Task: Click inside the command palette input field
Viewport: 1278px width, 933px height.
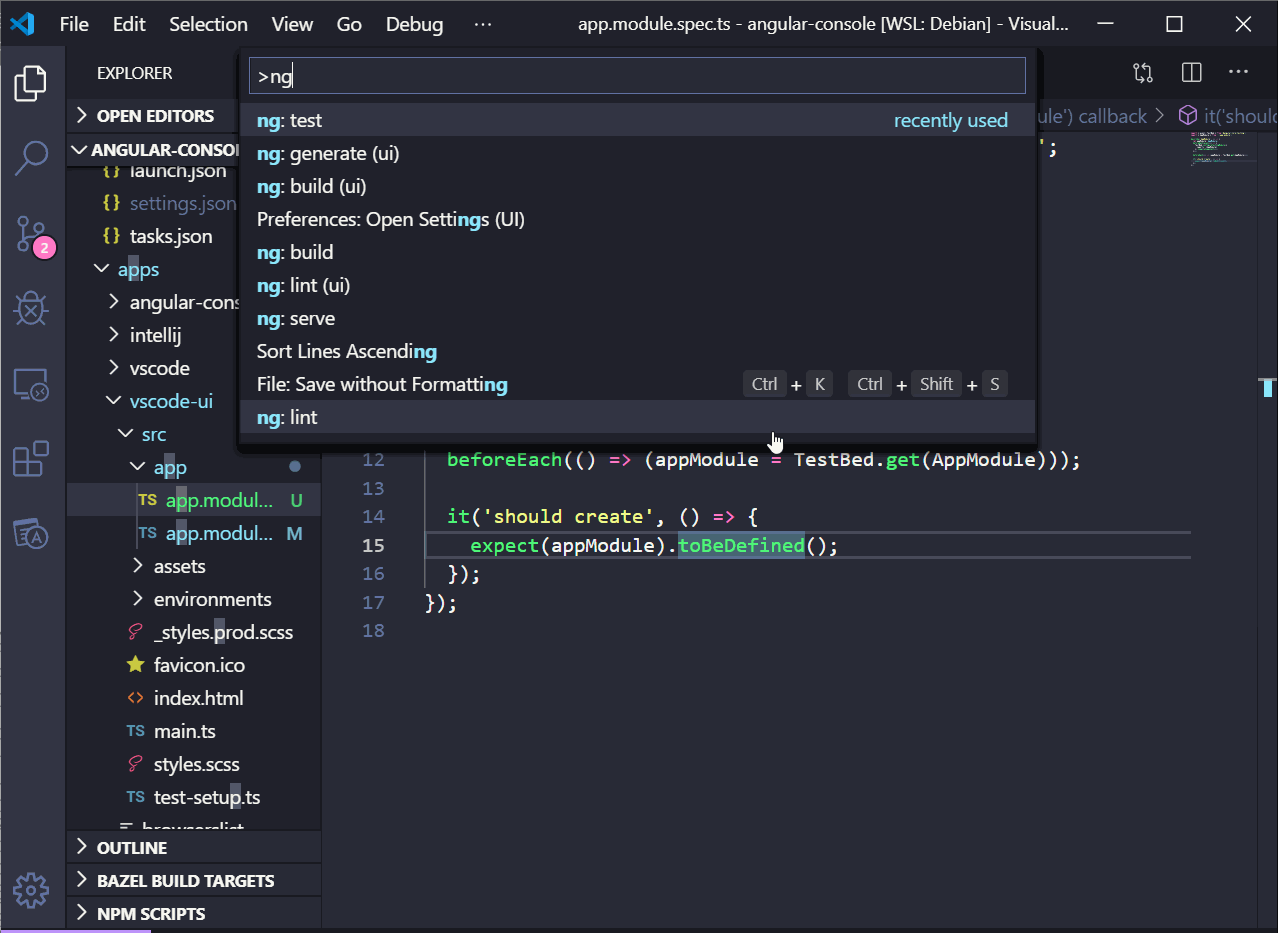Action: [637, 75]
